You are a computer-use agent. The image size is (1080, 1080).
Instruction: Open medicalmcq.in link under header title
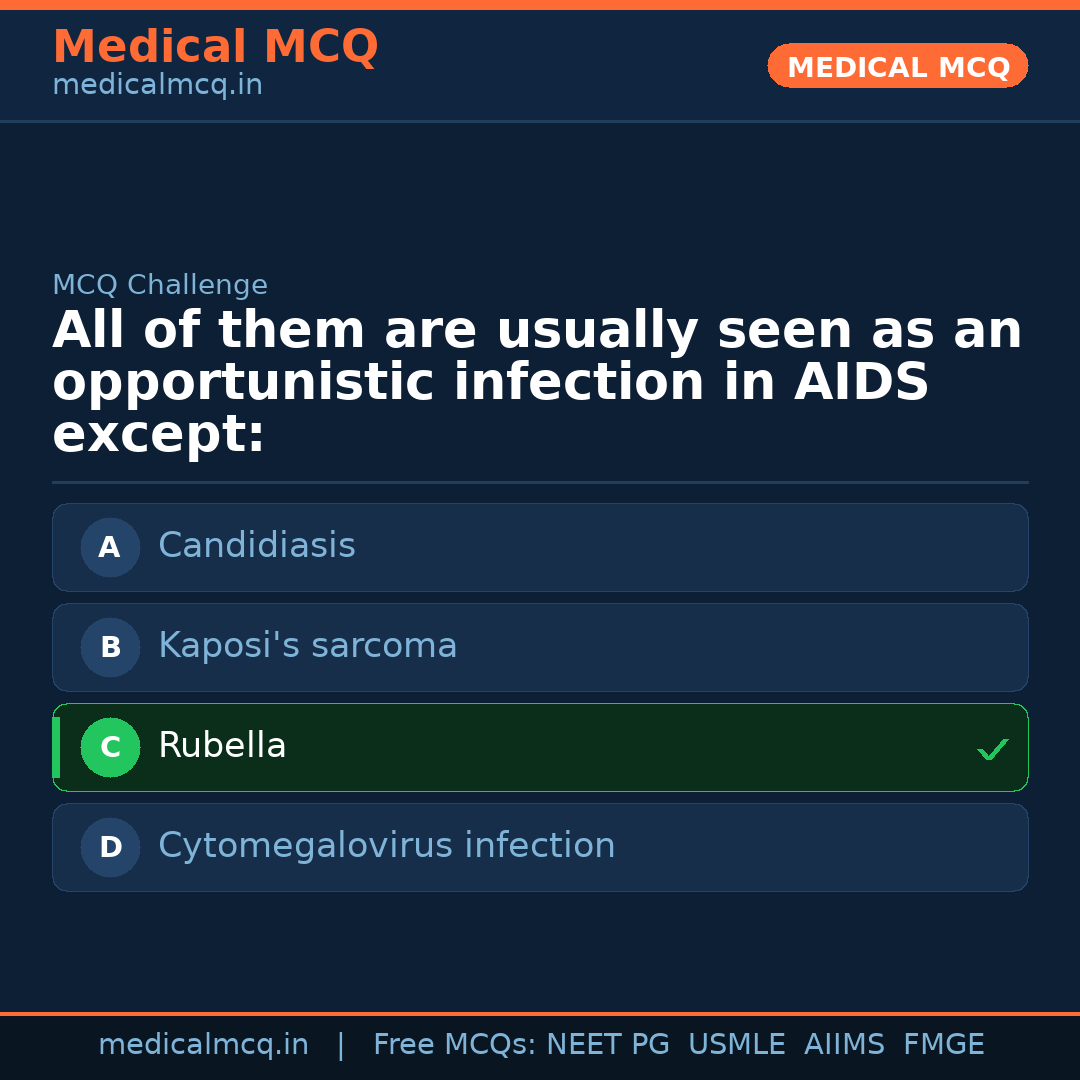(157, 86)
